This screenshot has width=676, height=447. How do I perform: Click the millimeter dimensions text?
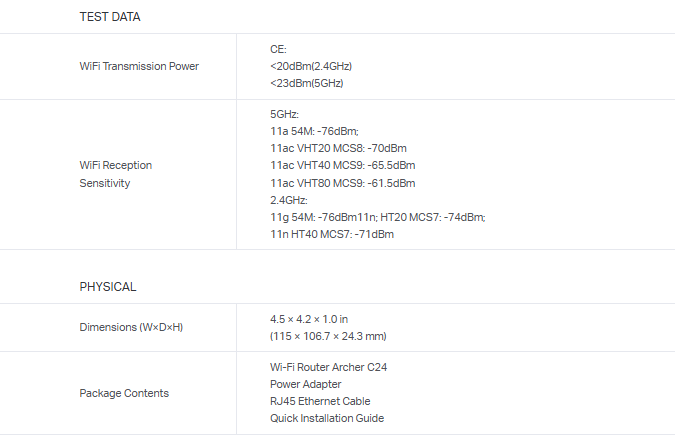328,336
